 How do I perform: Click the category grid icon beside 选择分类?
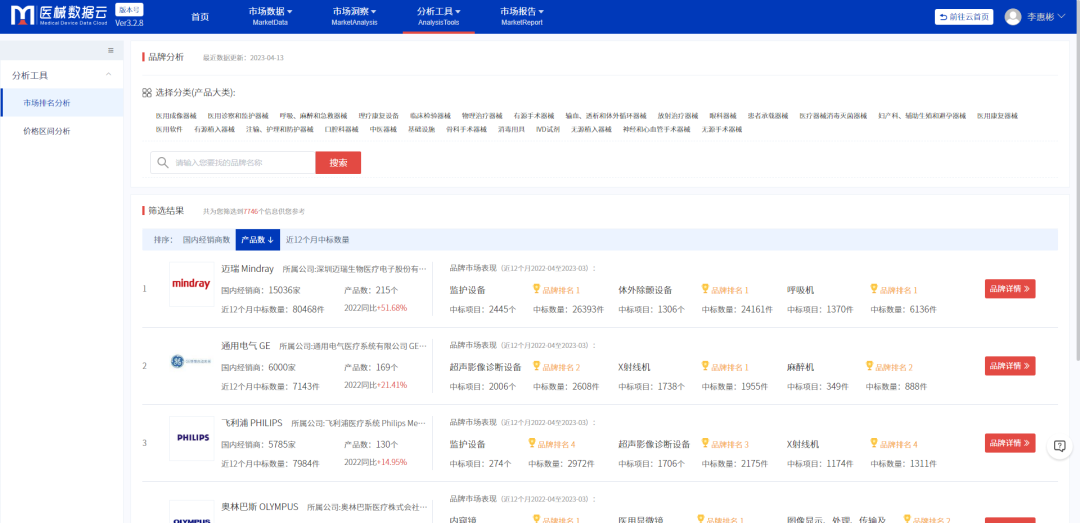[x=147, y=92]
